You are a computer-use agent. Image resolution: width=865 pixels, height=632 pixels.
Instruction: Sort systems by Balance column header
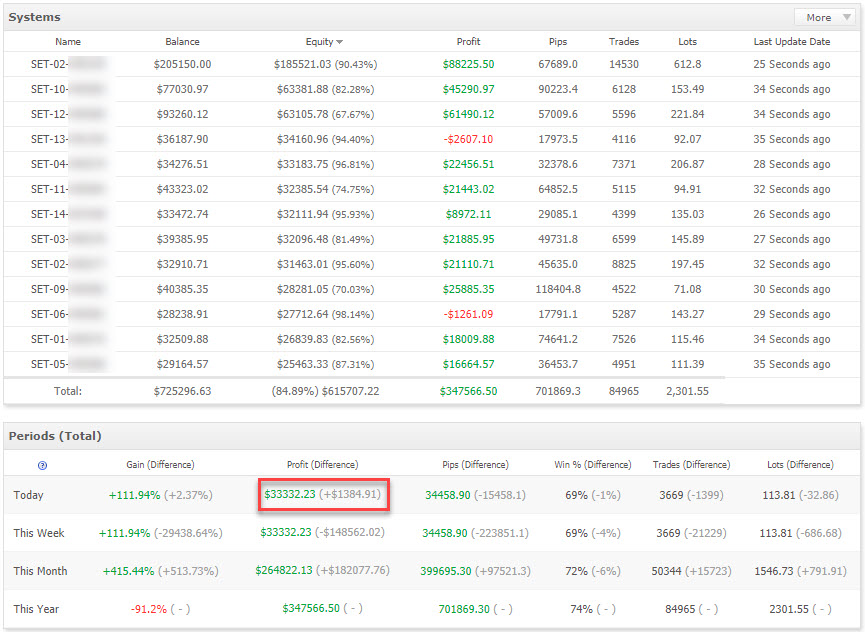coord(182,41)
